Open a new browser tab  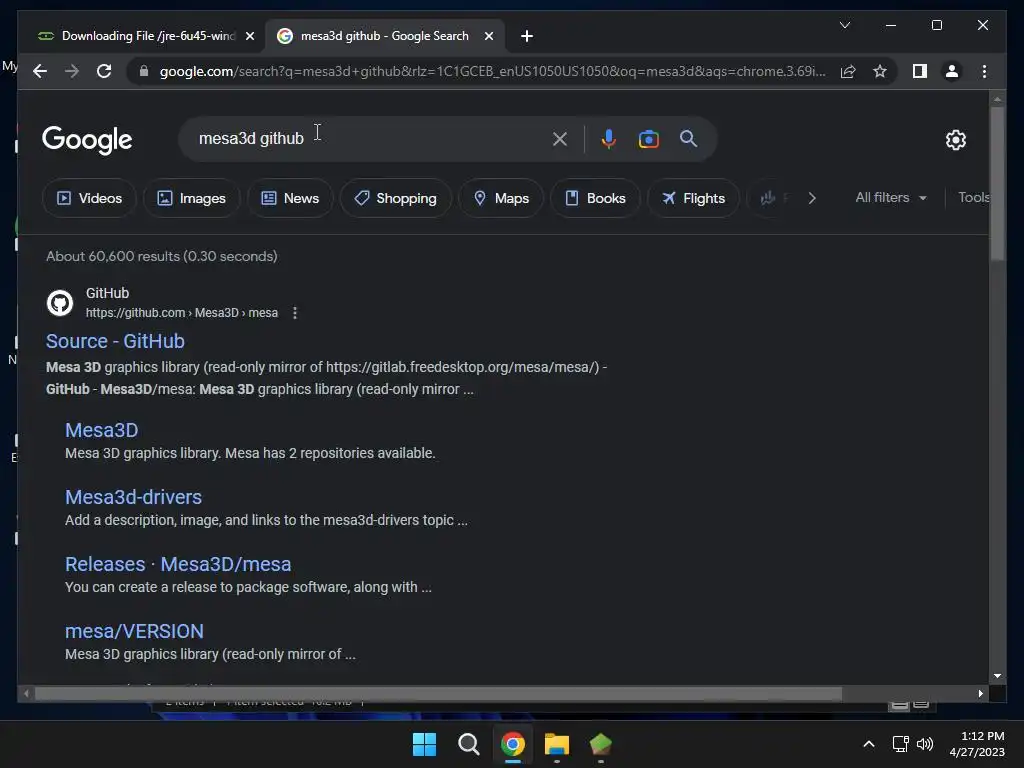[527, 36]
